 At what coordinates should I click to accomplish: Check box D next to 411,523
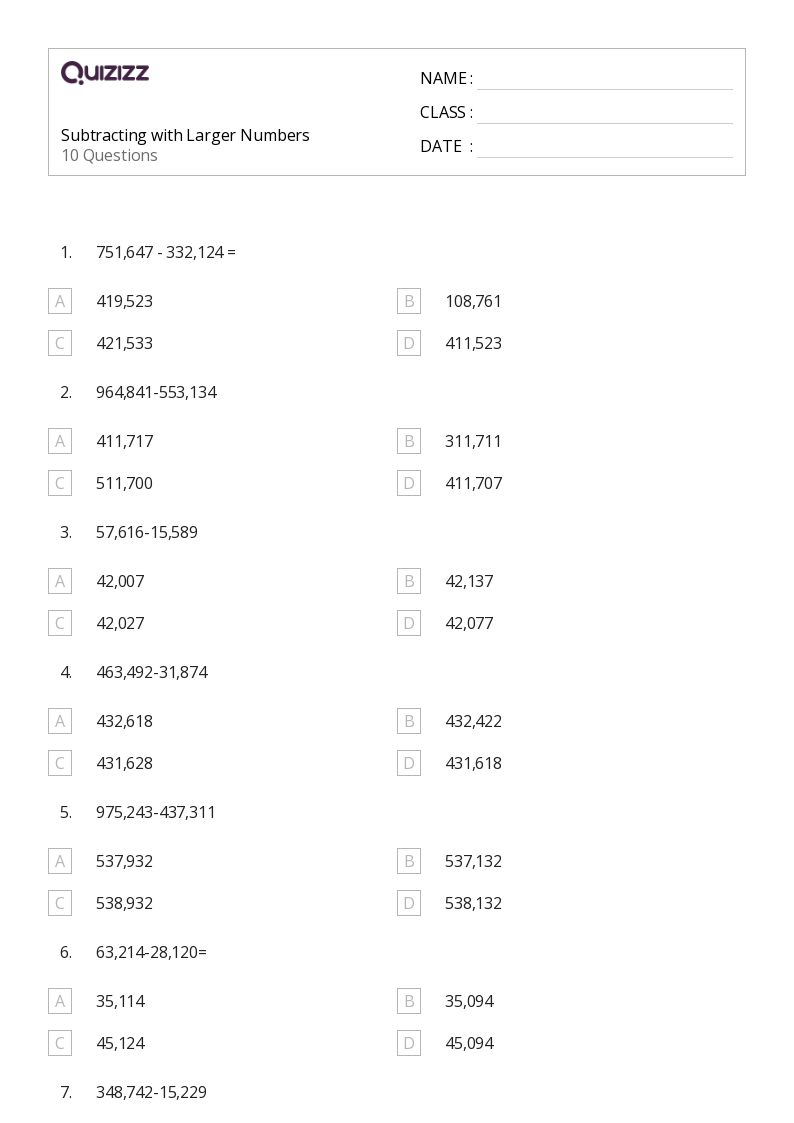pos(408,343)
